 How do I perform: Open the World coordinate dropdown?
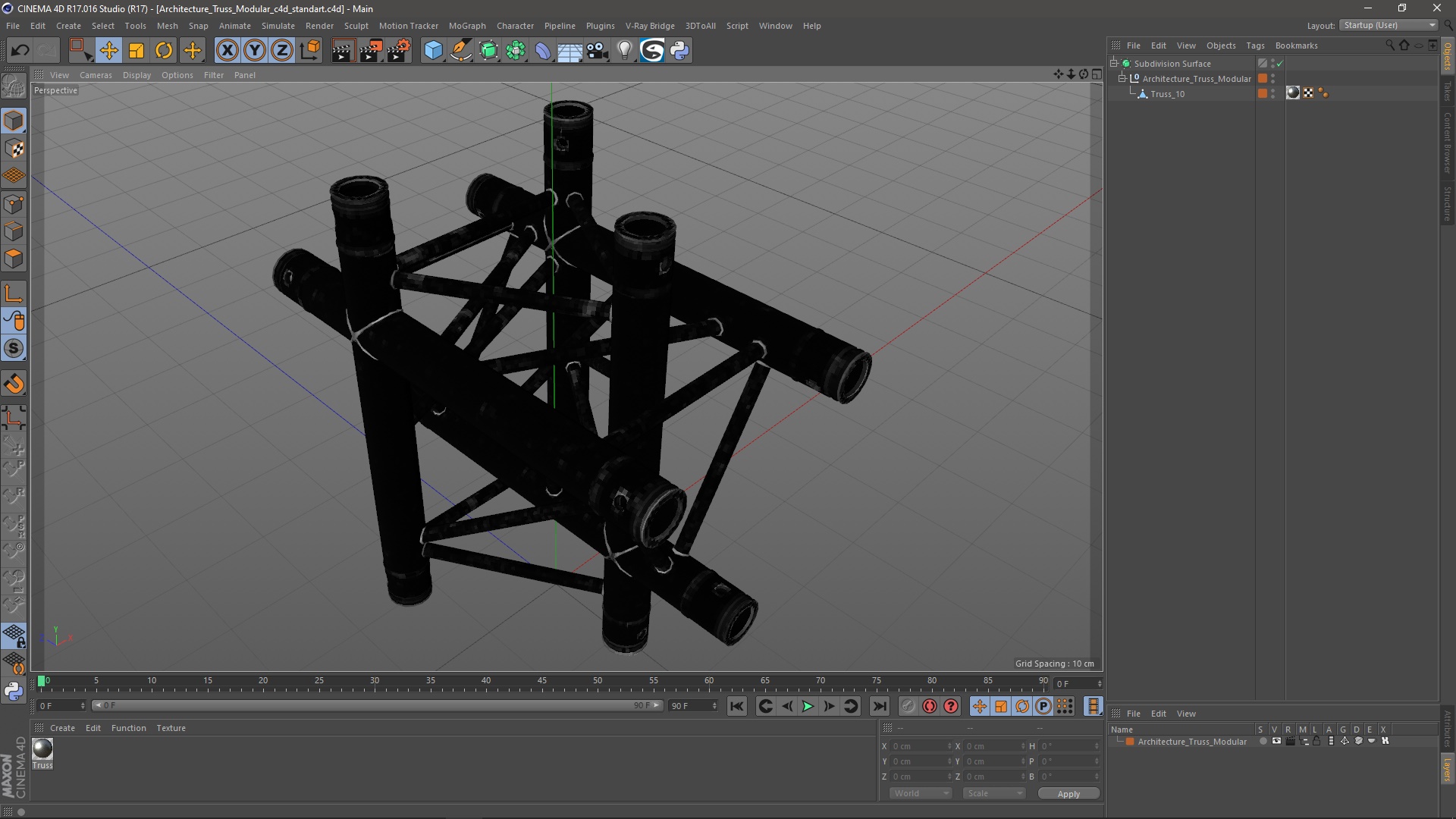point(921,793)
